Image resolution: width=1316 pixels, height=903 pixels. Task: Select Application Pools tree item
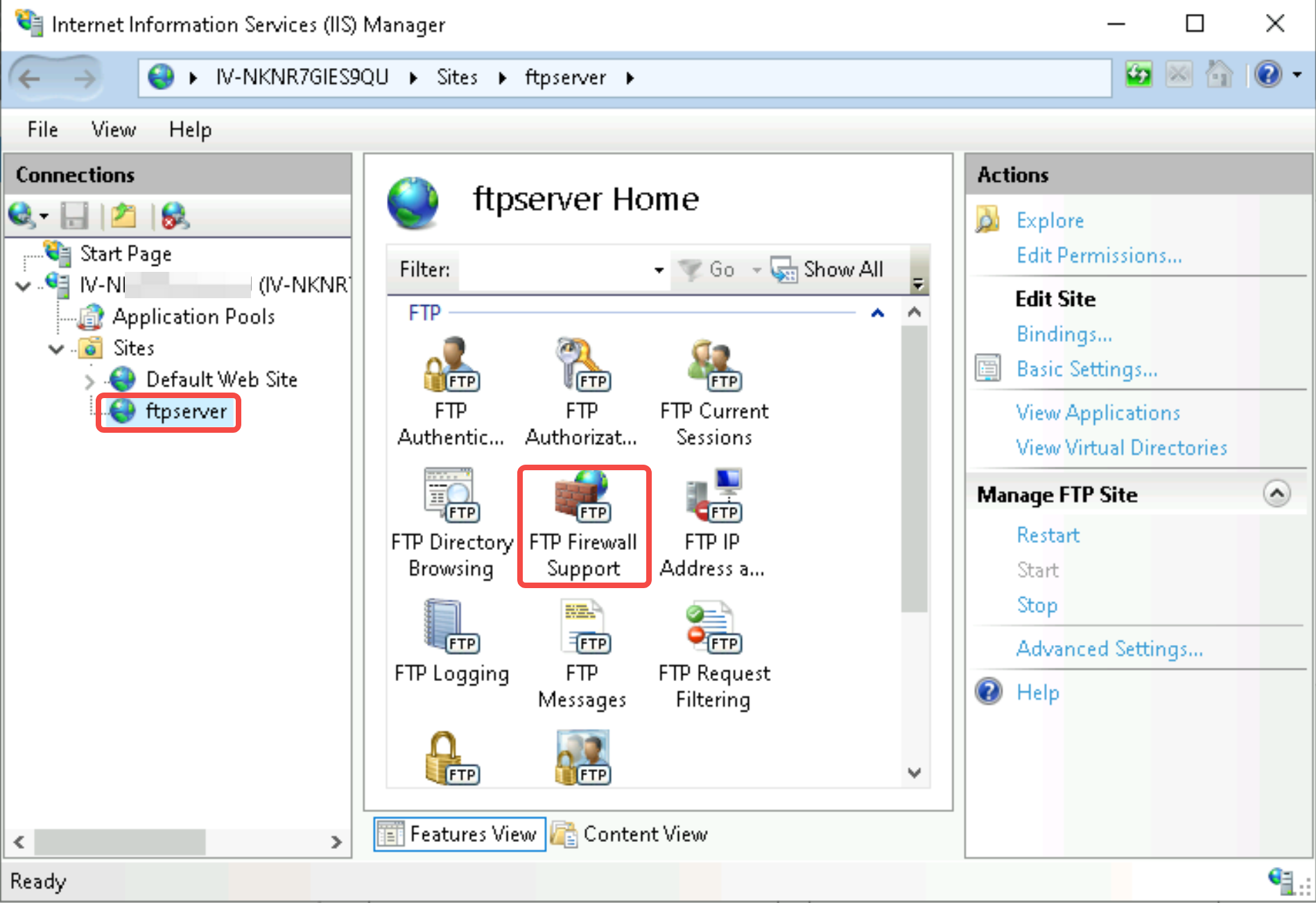pos(193,317)
